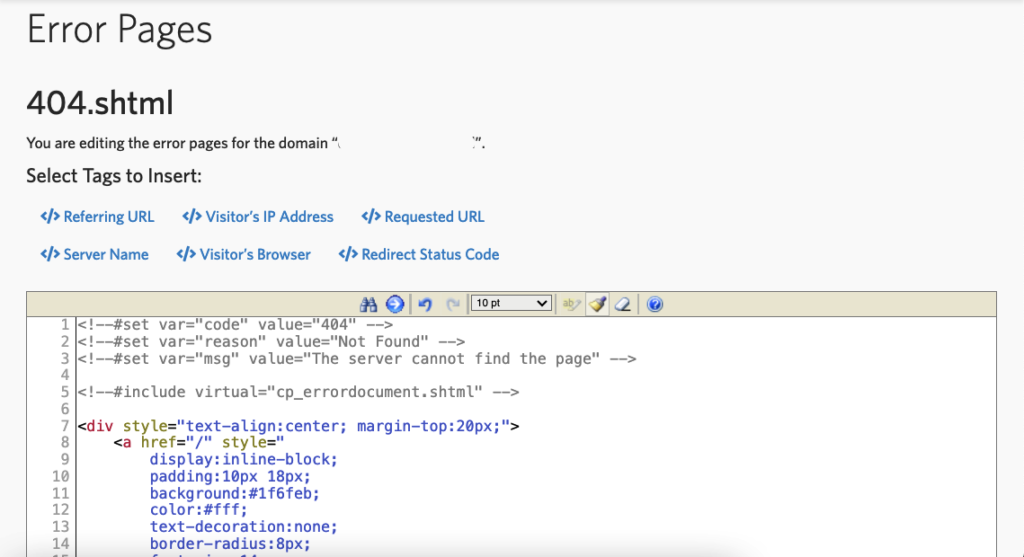Click code line setting var "code" value "404"

tap(235, 325)
